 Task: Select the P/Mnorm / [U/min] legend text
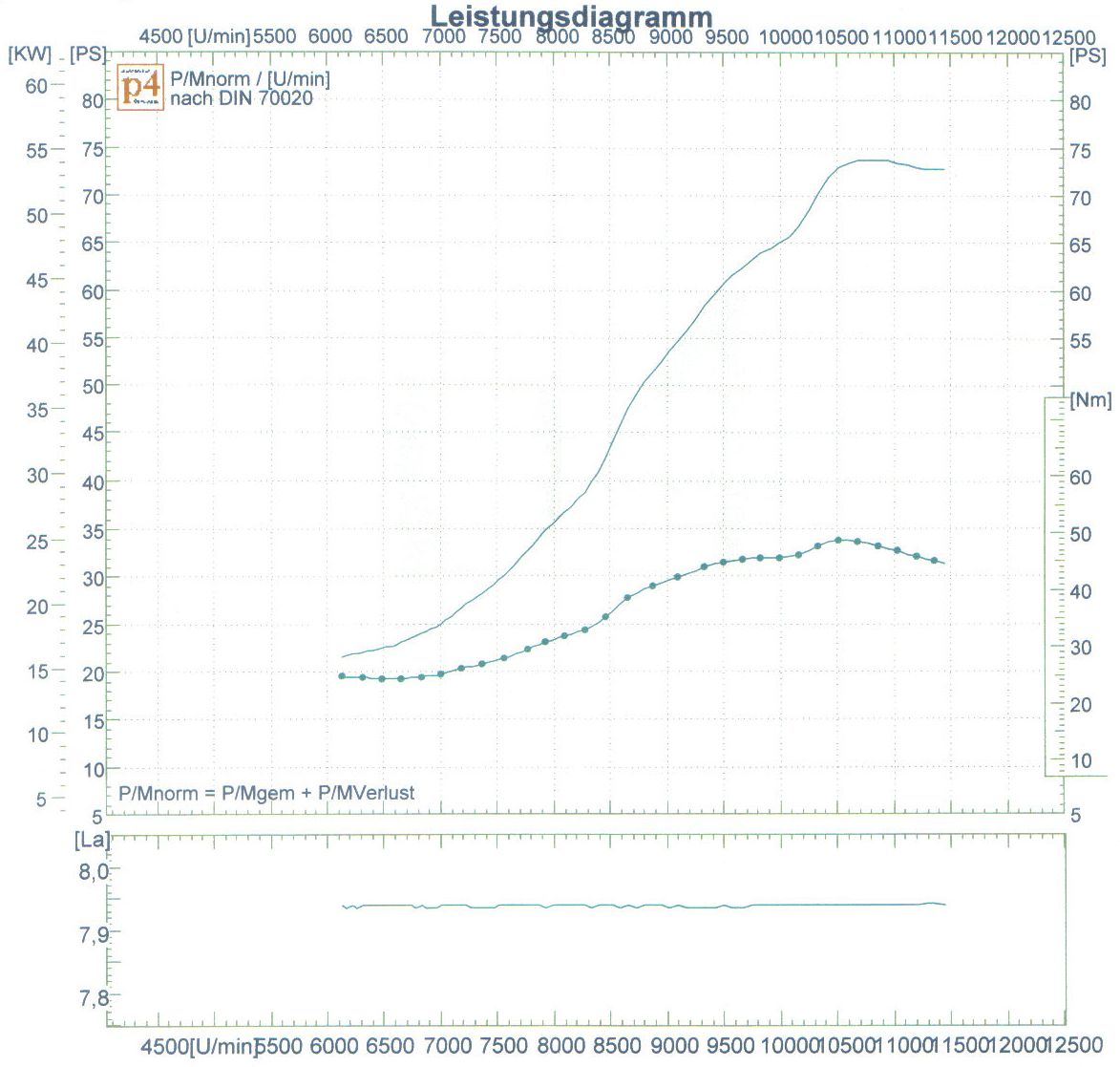[249, 79]
